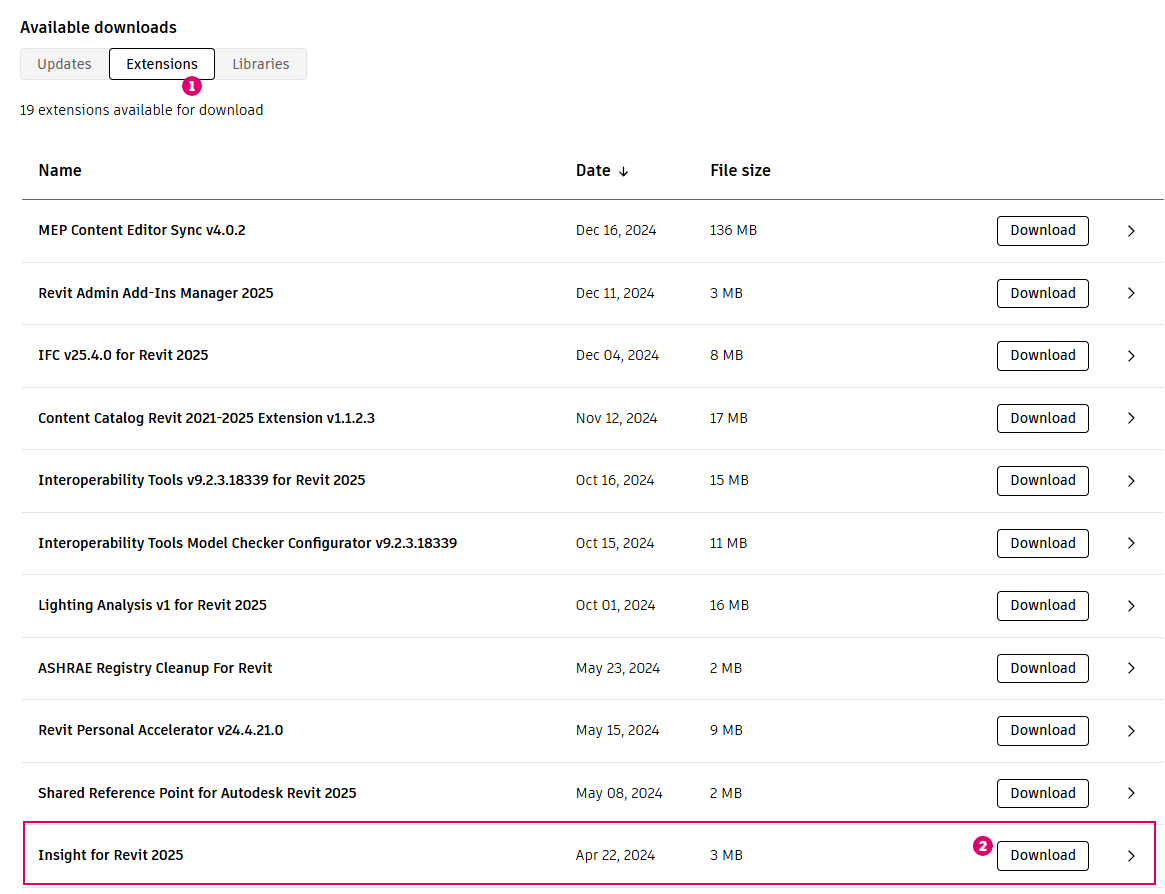Image resolution: width=1165 pixels, height=894 pixels.
Task: Expand Shared Reference Point for Autodesk Revit 2025
Action: (x=1131, y=793)
